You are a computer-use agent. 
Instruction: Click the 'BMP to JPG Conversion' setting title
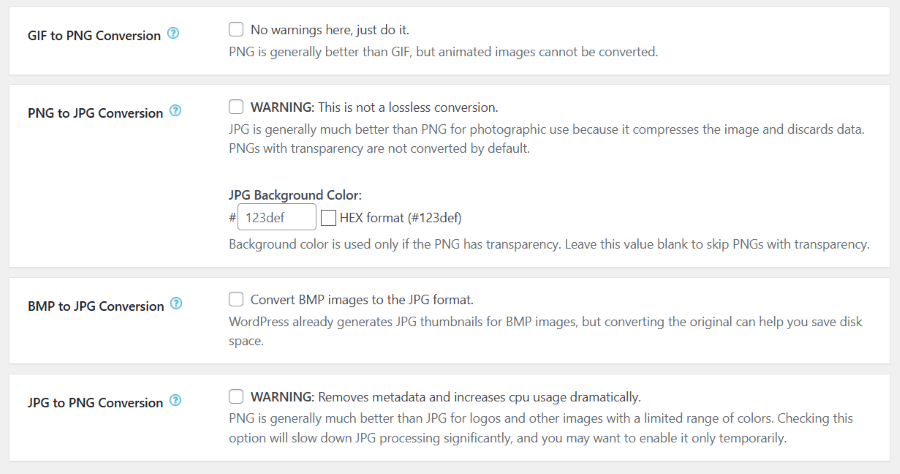pyautogui.click(x=96, y=306)
